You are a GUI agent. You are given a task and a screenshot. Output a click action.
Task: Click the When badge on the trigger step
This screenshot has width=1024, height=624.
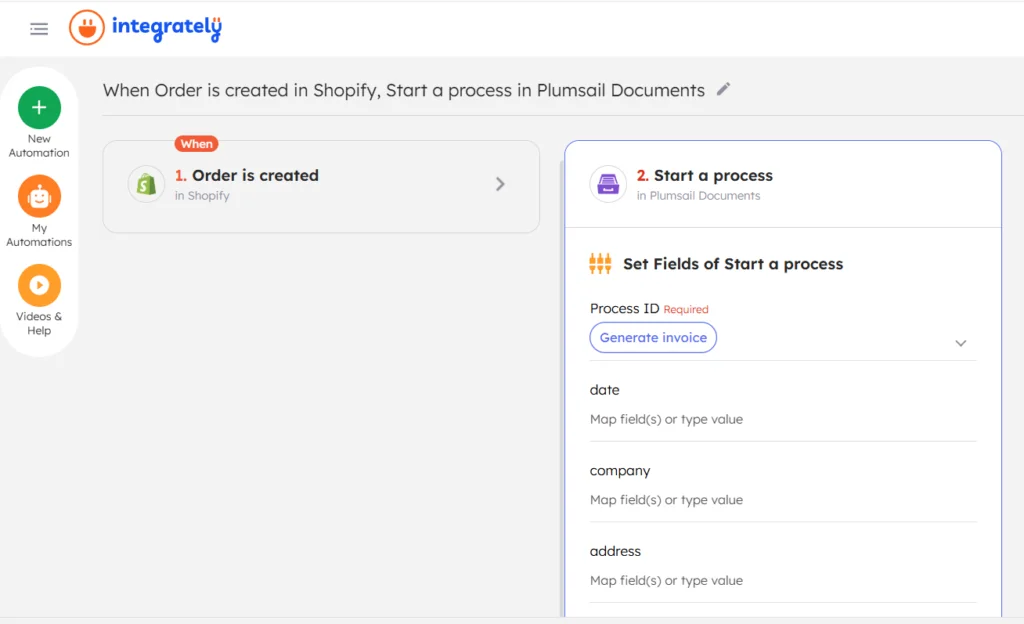tap(196, 143)
